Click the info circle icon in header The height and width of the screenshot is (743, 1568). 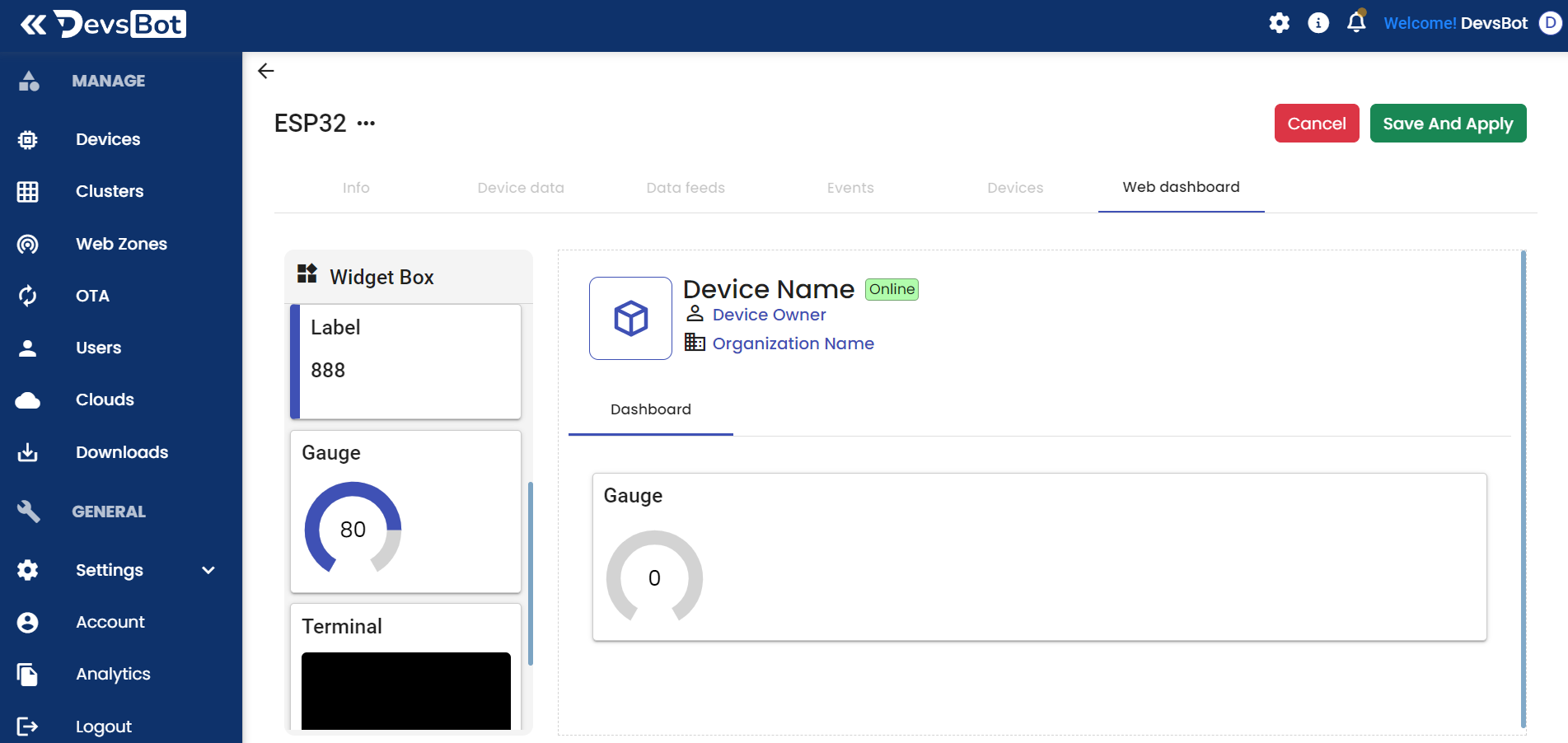(x=1318, y=23)
